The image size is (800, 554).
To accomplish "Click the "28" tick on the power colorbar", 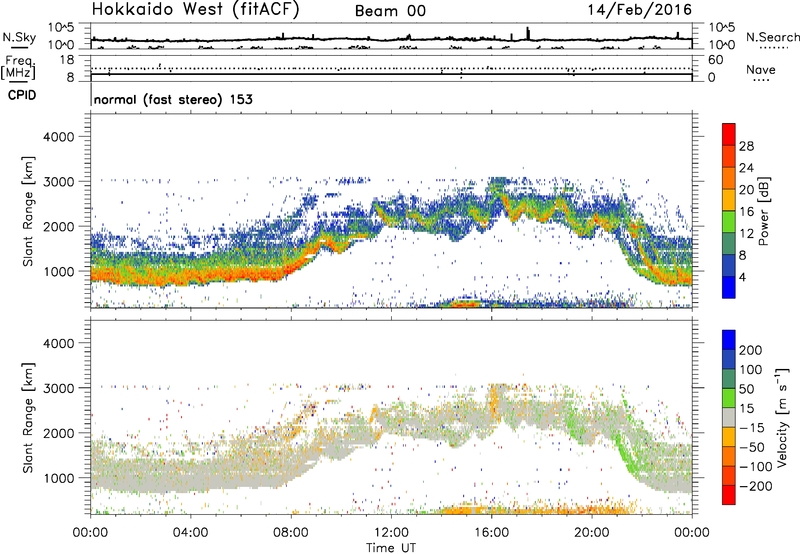I will (x=746, y=146).
